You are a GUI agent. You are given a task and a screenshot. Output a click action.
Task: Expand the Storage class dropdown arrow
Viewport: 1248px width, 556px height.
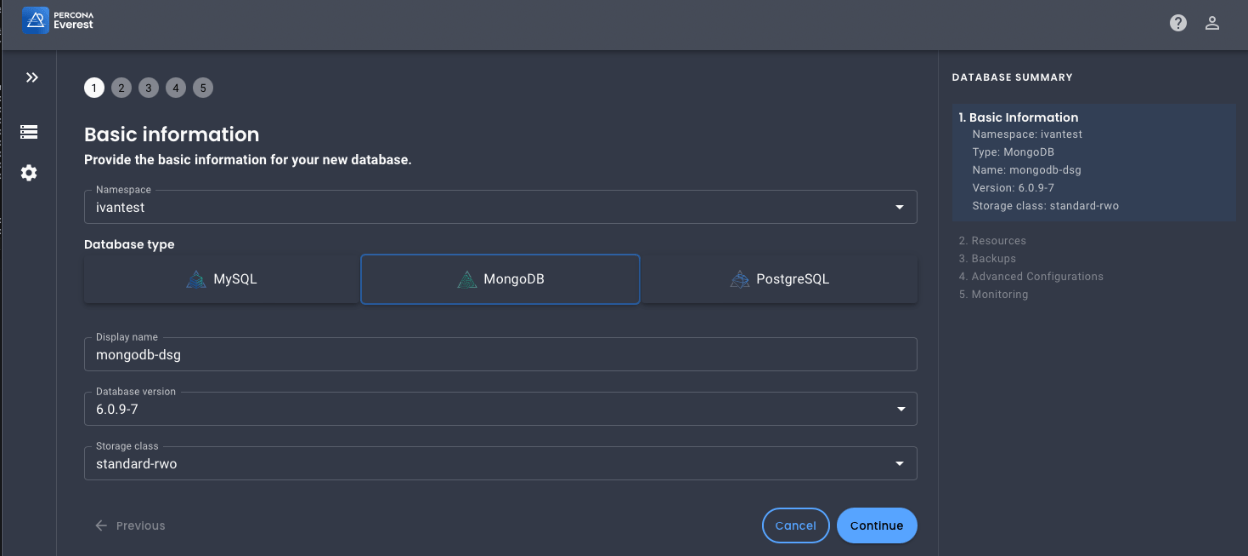pos(900,464)
